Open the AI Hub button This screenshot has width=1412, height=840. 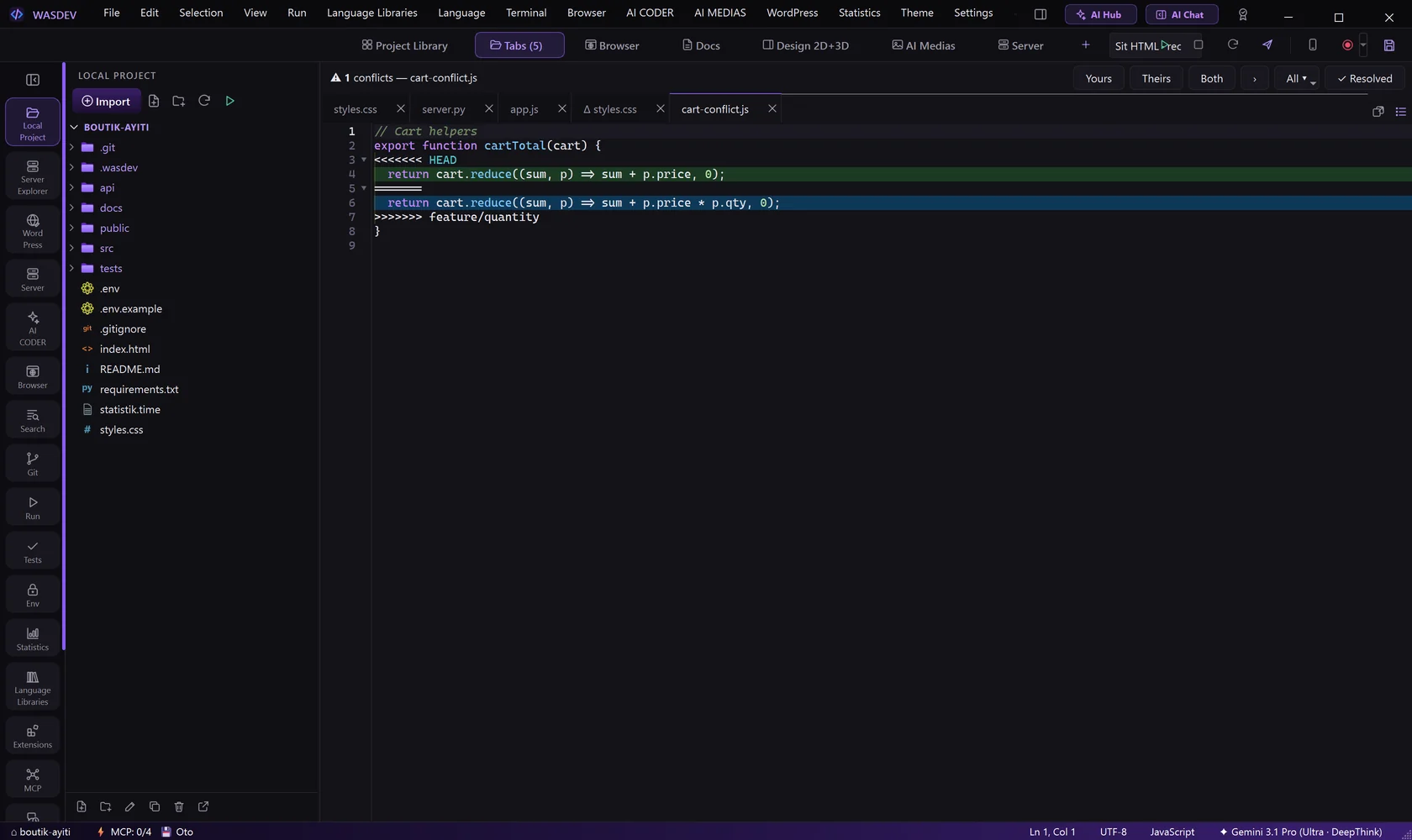1100,14
